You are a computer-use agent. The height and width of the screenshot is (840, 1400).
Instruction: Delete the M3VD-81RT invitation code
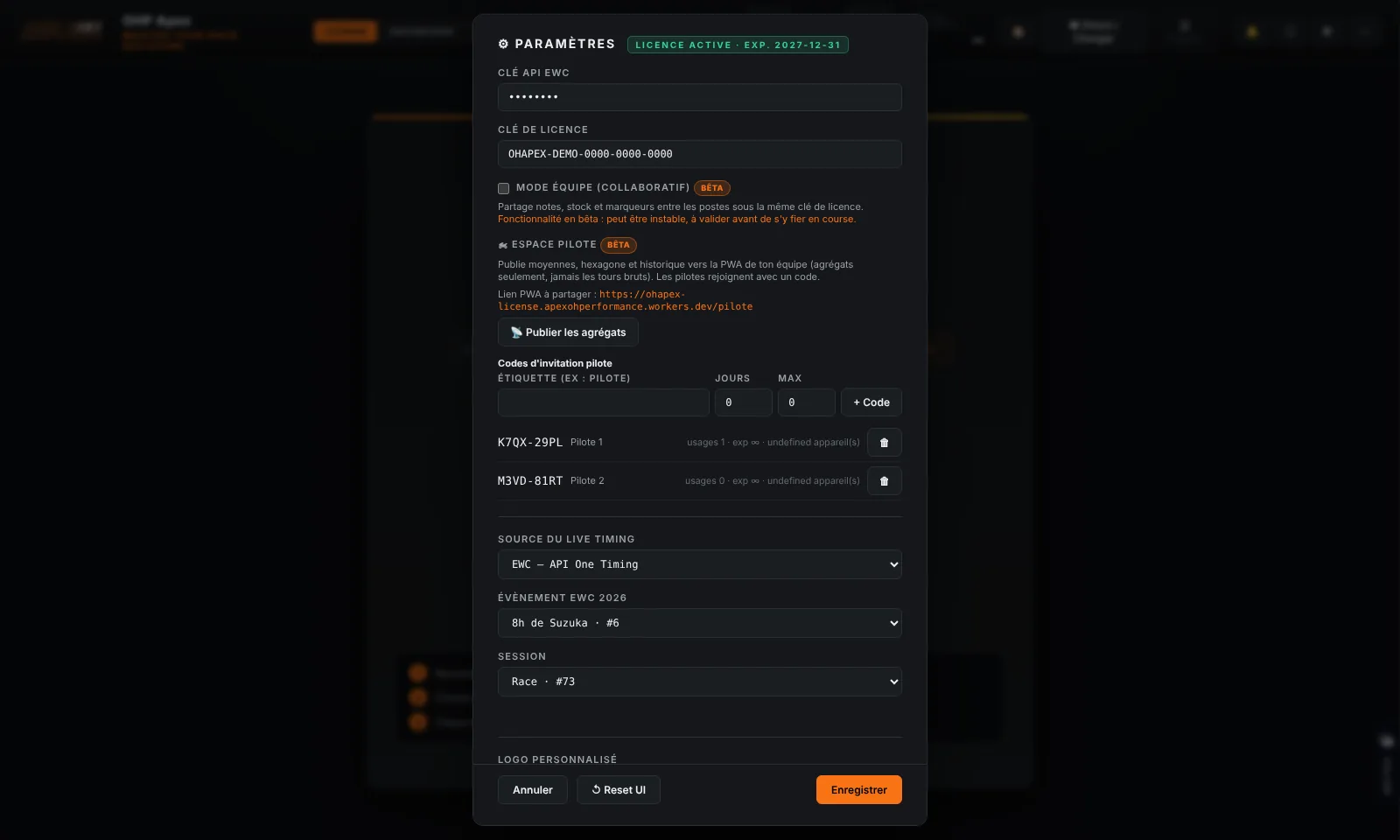click(884, 481)
